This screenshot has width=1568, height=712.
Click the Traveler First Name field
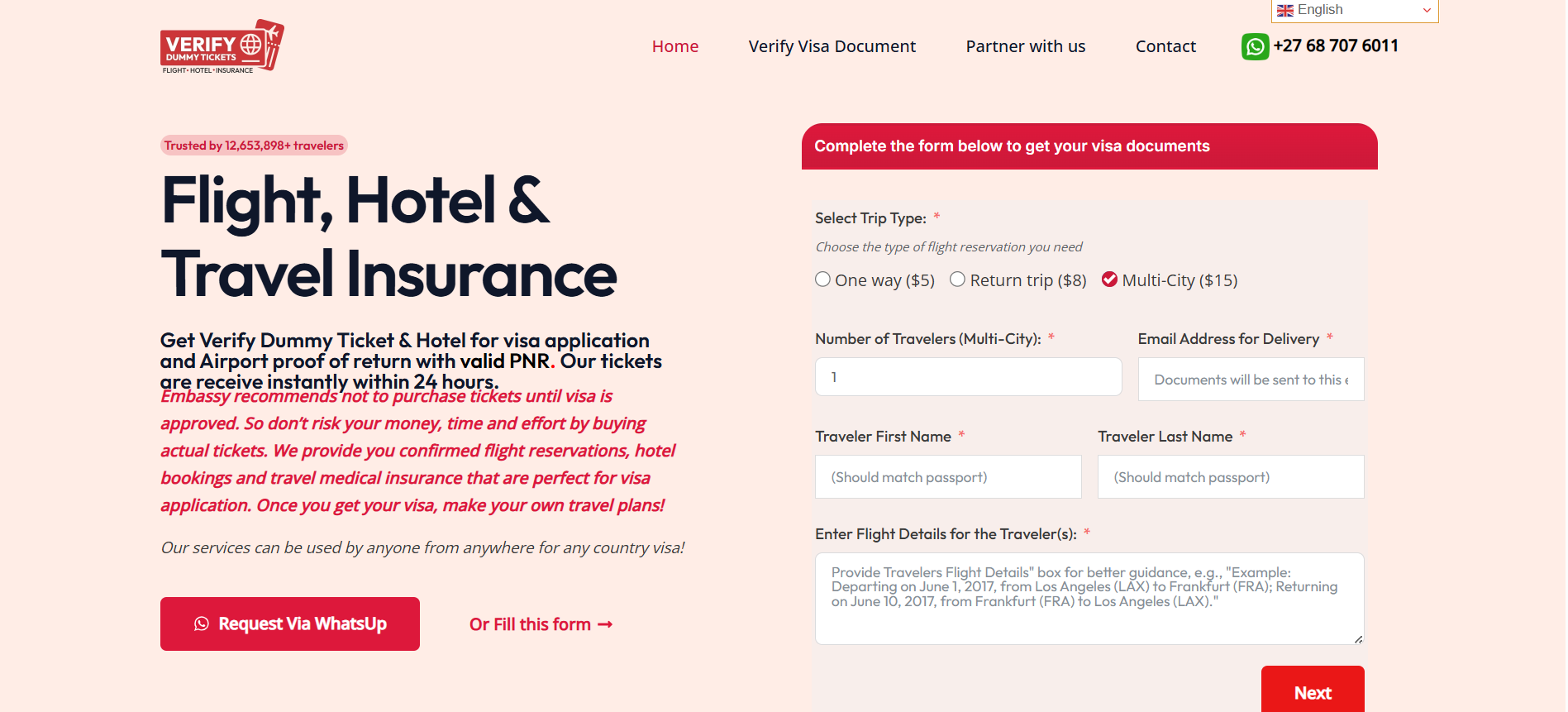point(947,476)
